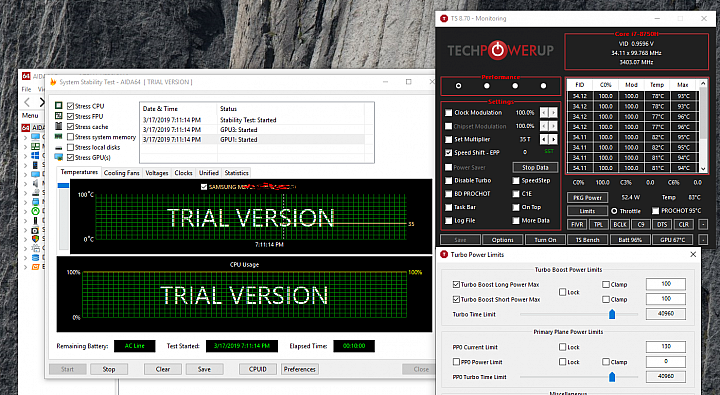720x395 pixels.
Task: Select the speaker multimedia icon in AIDA64 tree
Action: [35, 183]
